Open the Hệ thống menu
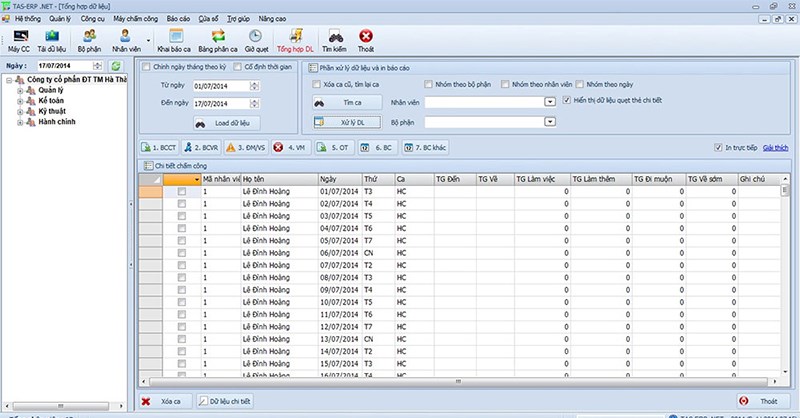The height and width of the screenshot is (418, 800). (27, 19)
